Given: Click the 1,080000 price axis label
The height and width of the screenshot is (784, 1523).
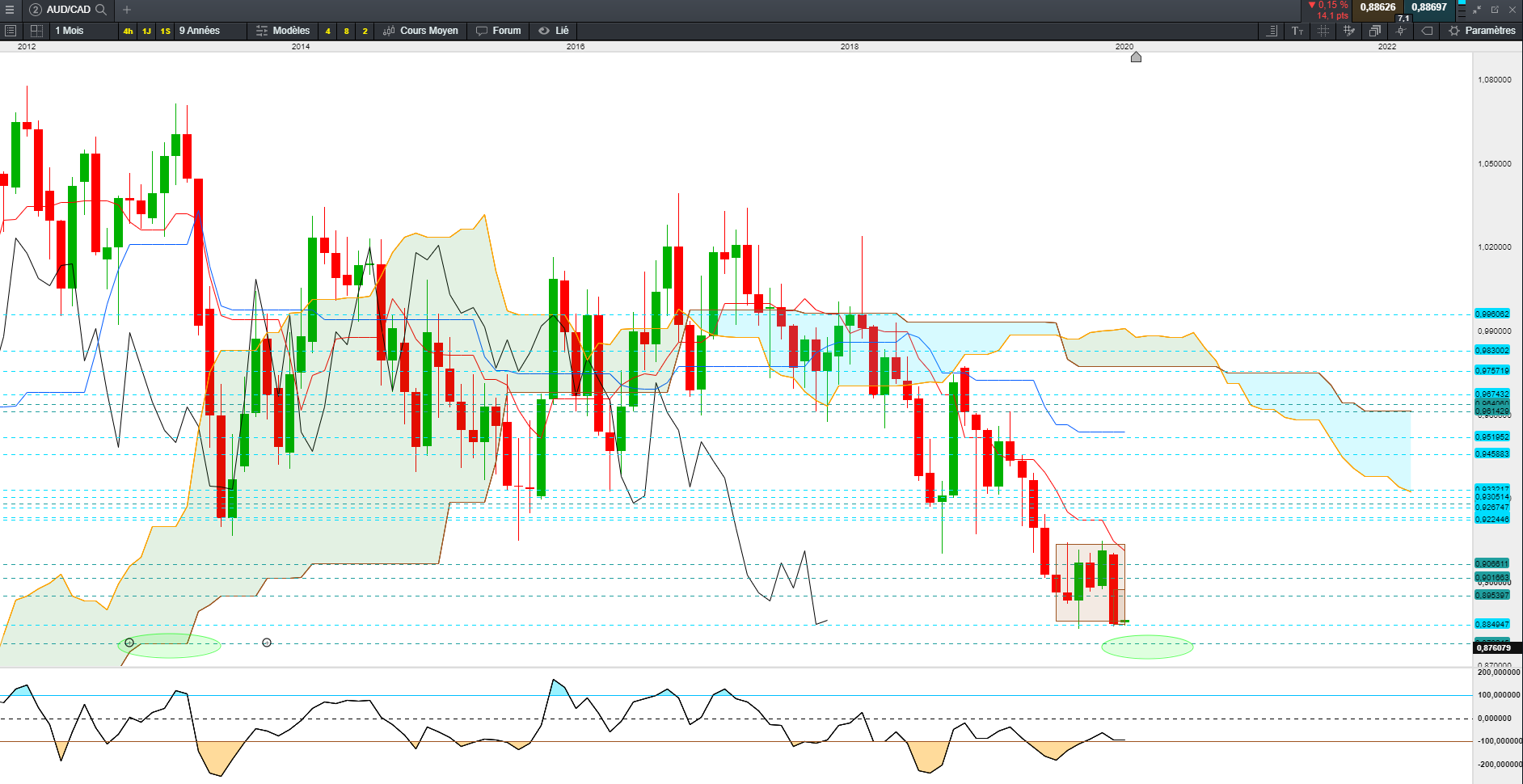Looking at the screenshot, I should click(x=1494, y=80).
